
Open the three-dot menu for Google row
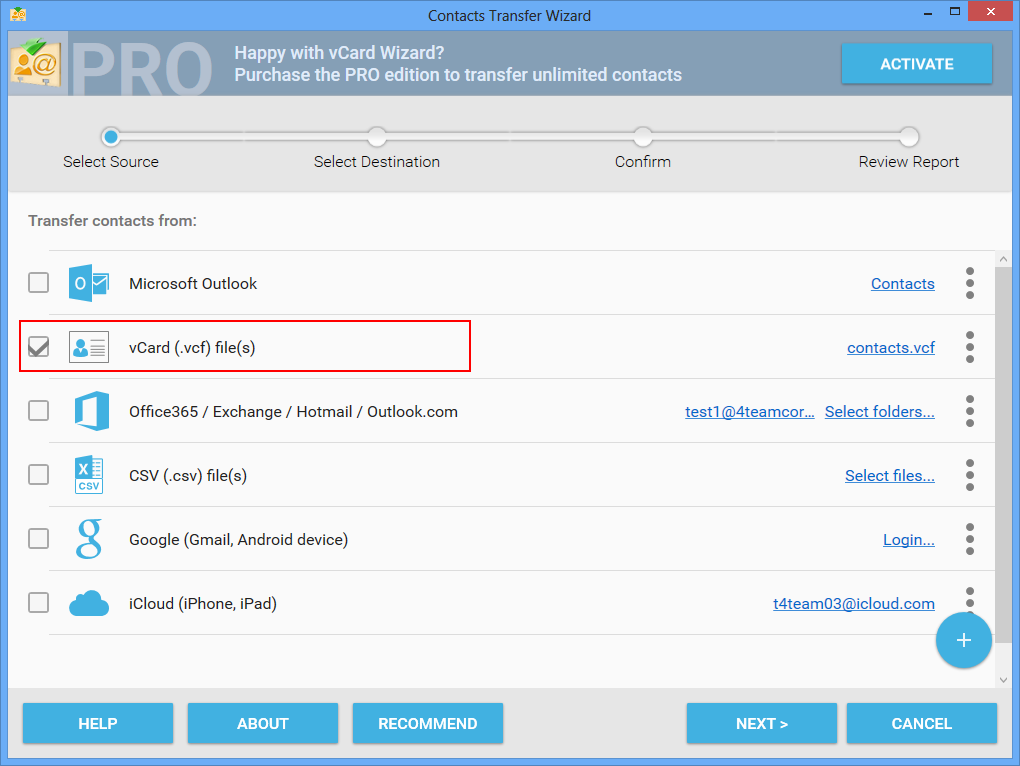[969, 539]
